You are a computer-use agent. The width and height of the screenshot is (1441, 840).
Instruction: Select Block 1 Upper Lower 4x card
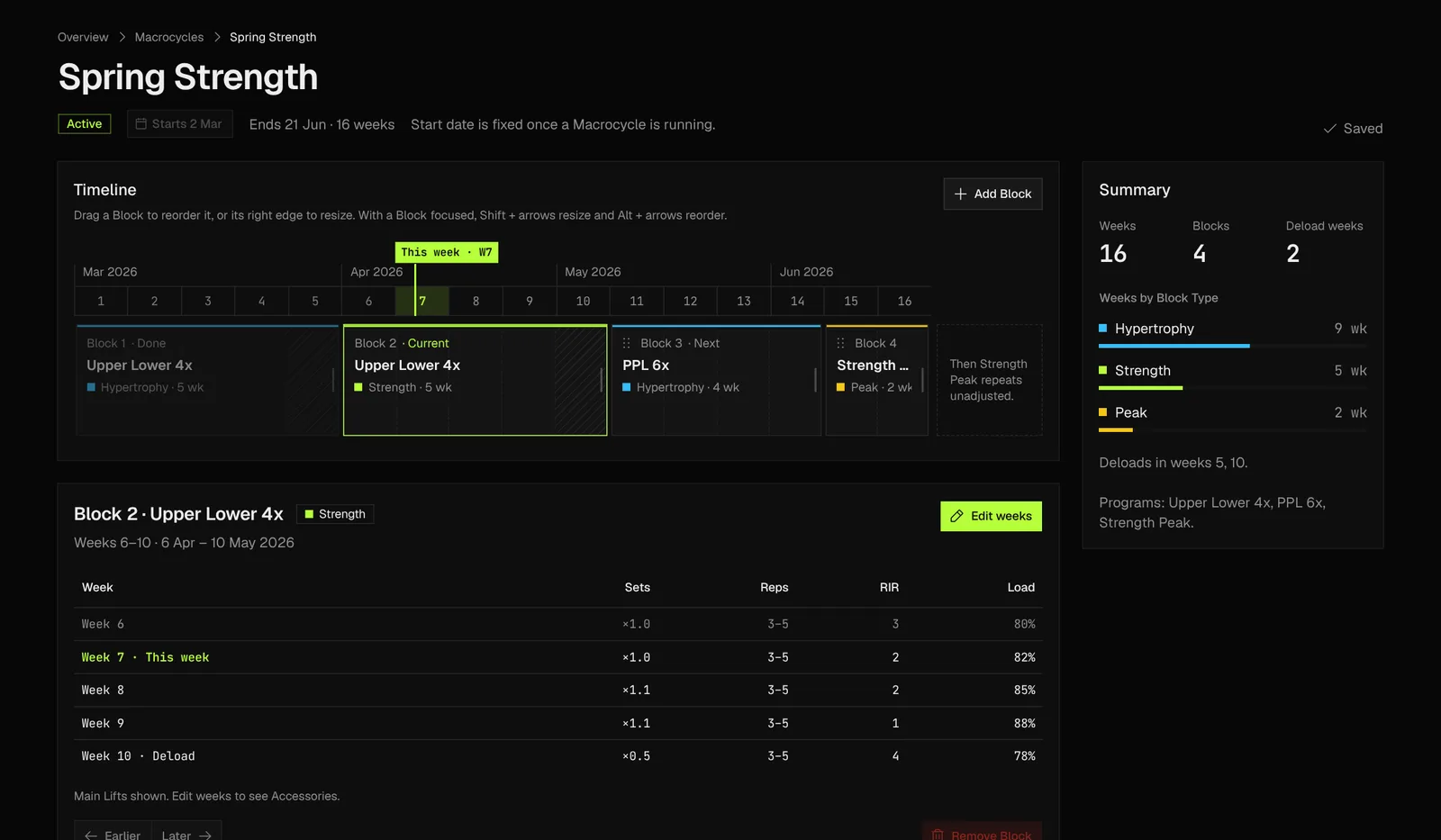point(207,380)
